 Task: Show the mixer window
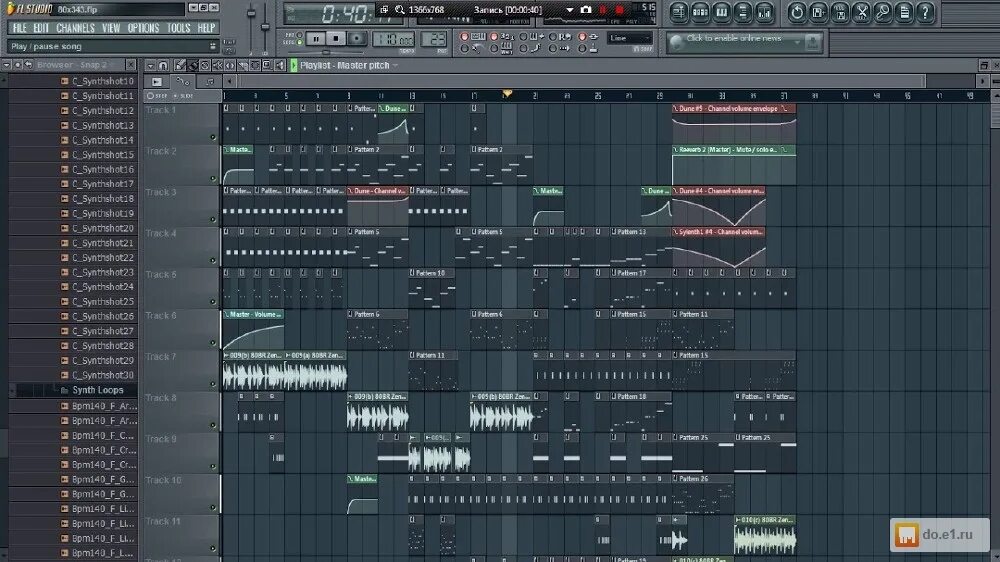coord(764,12)
